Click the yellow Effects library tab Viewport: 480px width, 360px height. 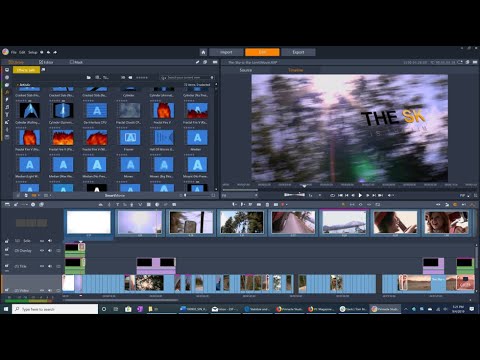click(x=26, y=70)
